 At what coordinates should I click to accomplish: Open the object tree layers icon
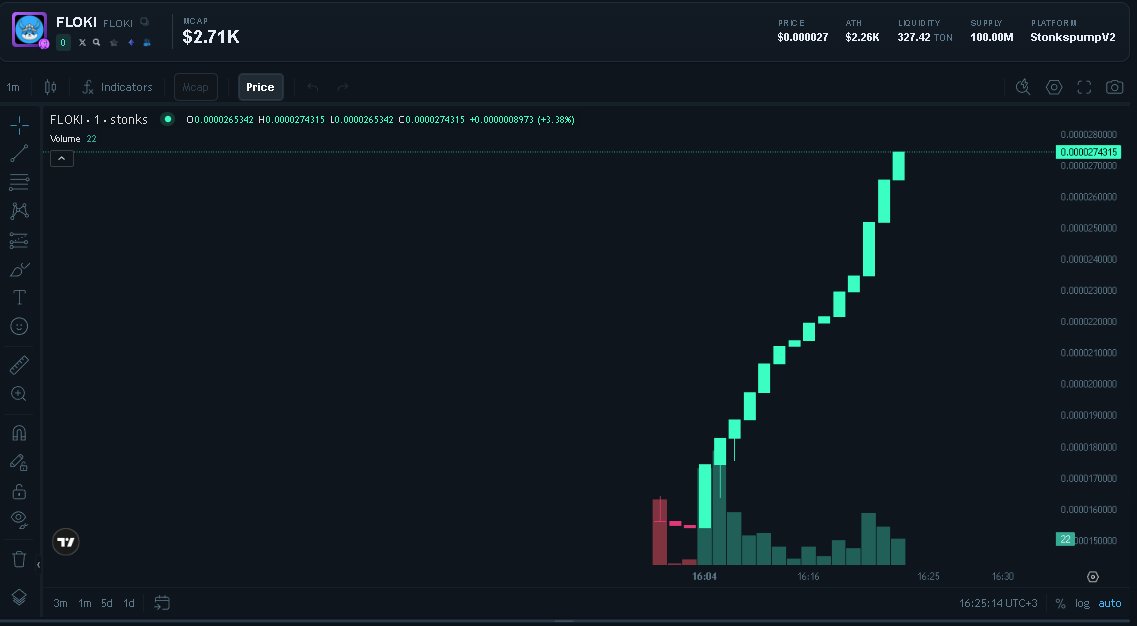pyautogui.click(x=20, y=597)
